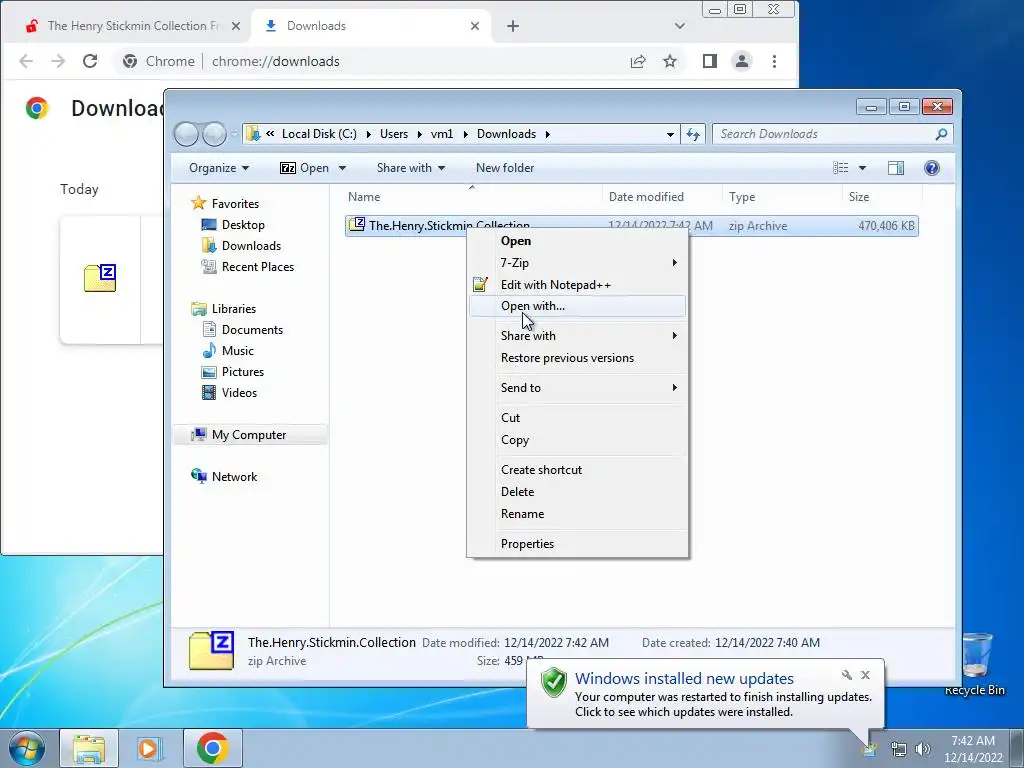This screenshot has width=1024, height=768.
Task: Select Create shortcut
Action: (x=577, y=470)
